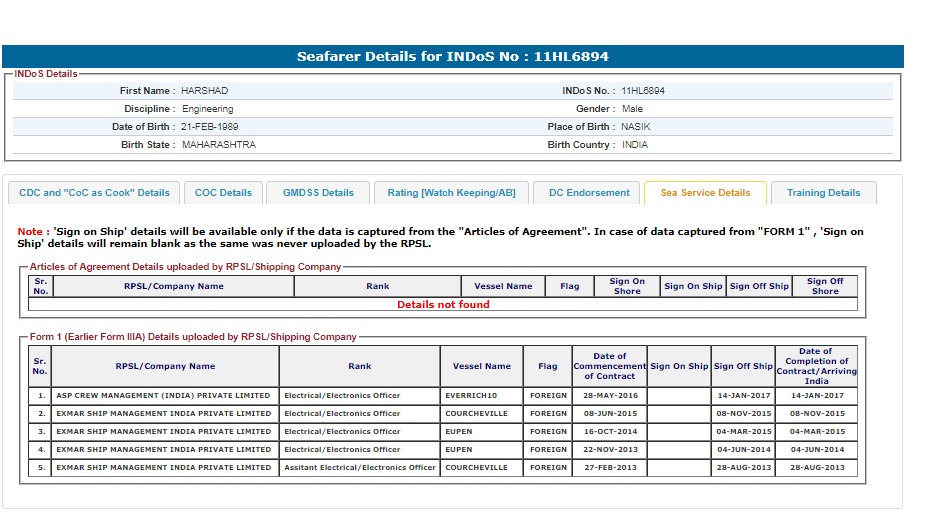Go to the DC Endorsement tab

point(589,193)
